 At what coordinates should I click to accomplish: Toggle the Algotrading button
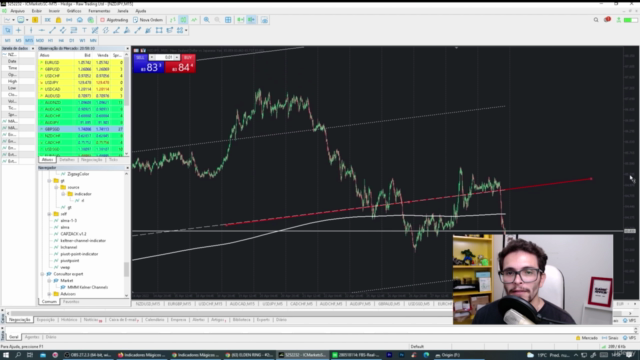[114, 20]
